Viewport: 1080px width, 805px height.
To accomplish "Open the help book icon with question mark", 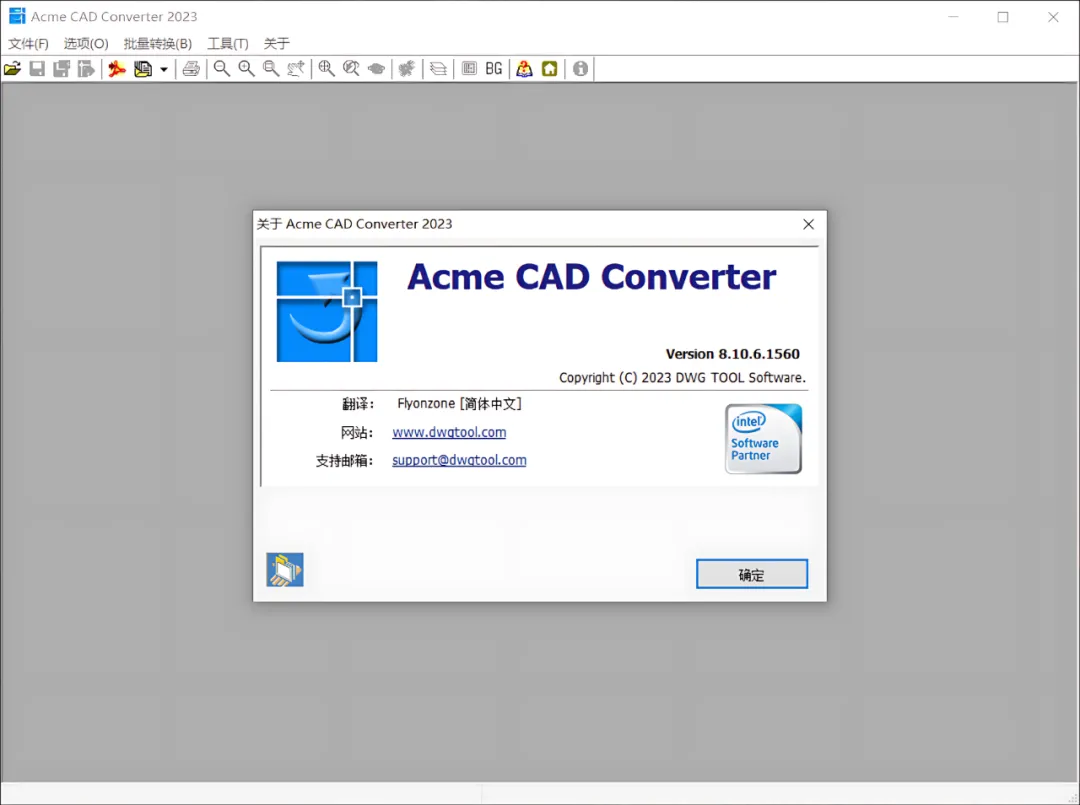I will pos(525,69).
